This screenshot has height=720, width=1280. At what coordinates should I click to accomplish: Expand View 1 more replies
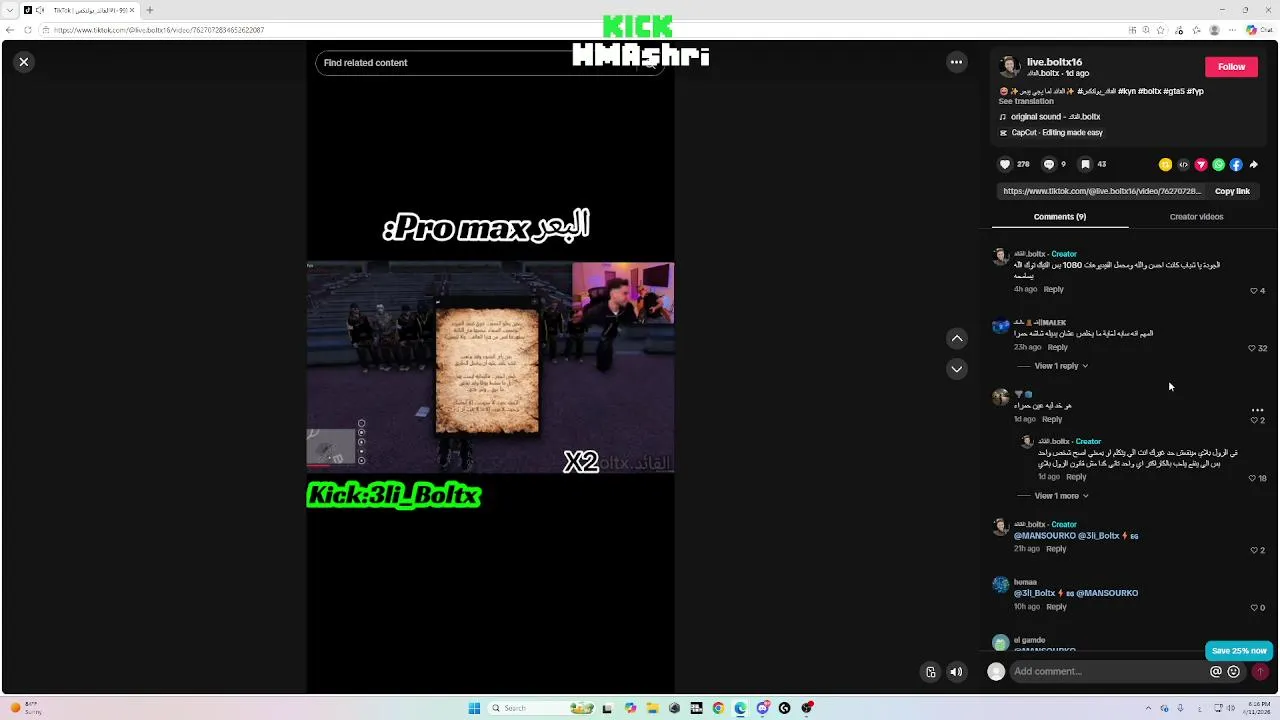point(1061,496)
